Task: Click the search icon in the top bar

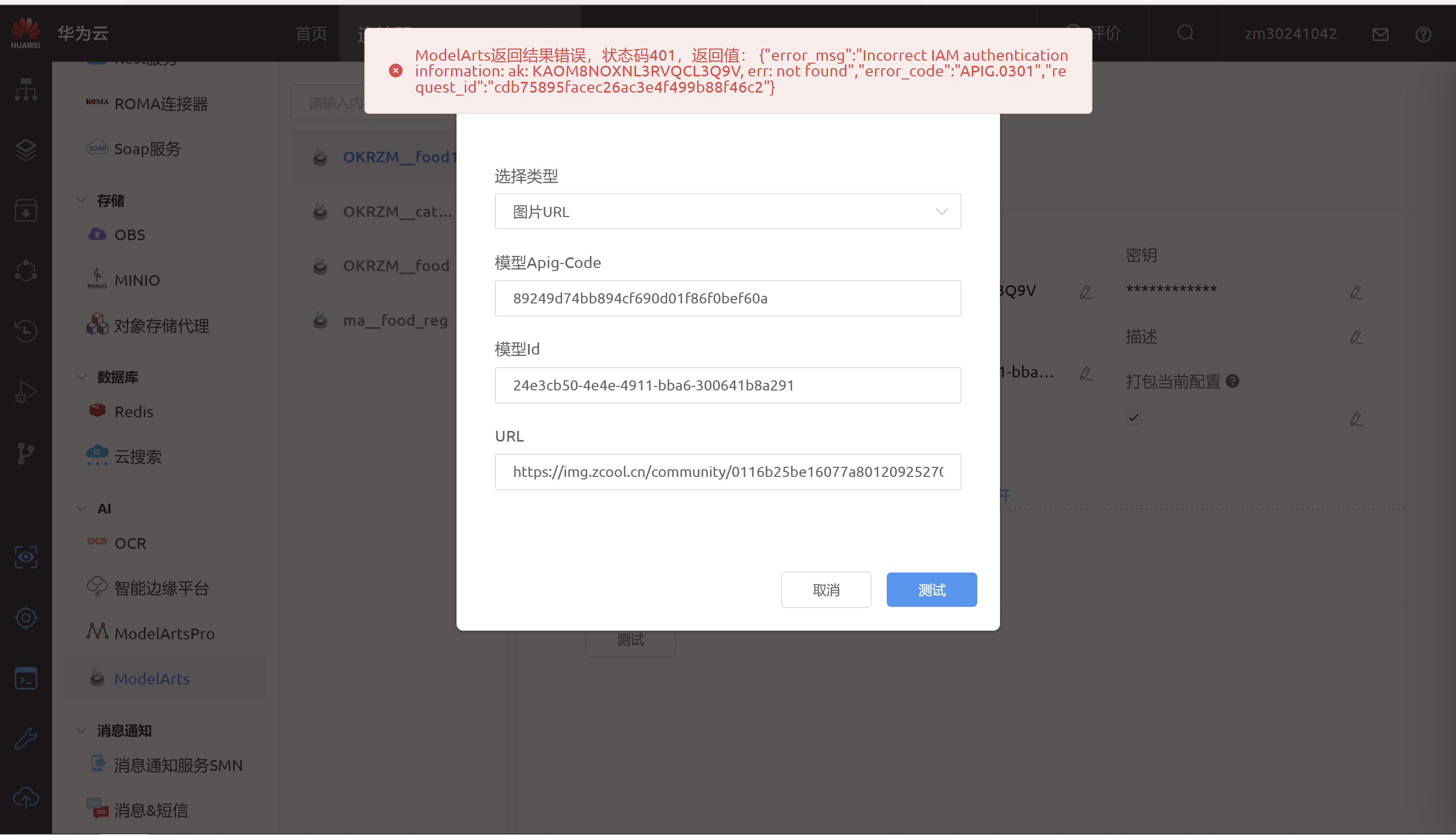Action: [x=1185, y=33]
